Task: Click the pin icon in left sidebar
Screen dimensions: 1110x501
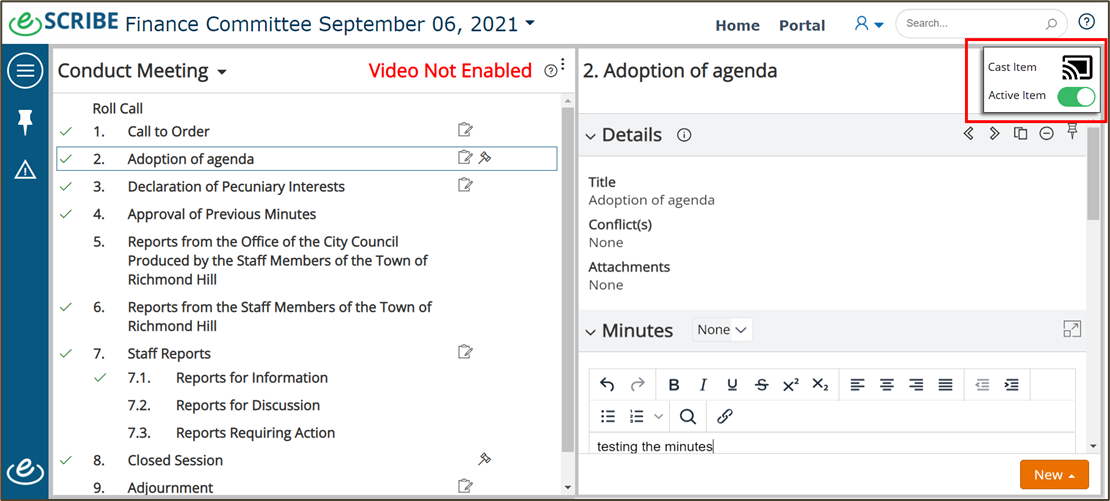Action: pos(25,122)
